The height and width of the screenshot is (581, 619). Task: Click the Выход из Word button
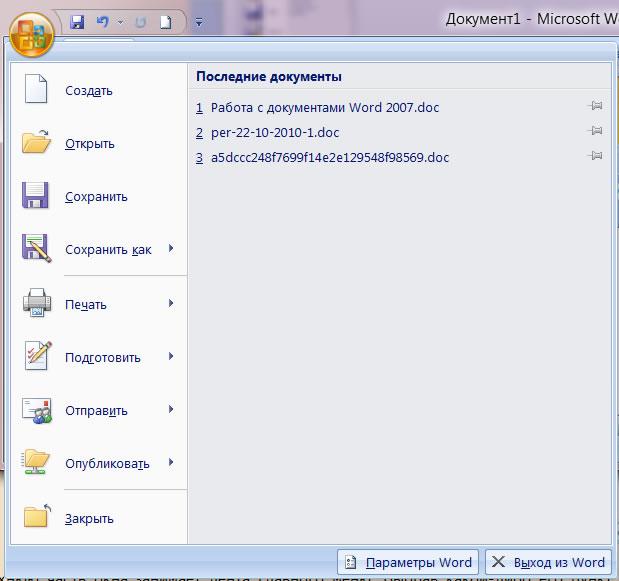click(x=549, y=562)
